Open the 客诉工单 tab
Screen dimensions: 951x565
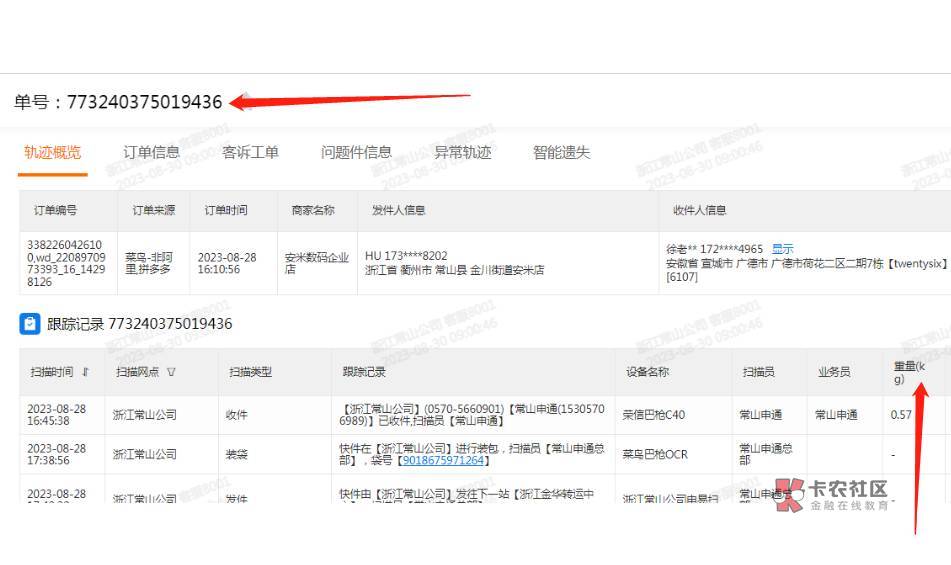click(x=250, y=153)
